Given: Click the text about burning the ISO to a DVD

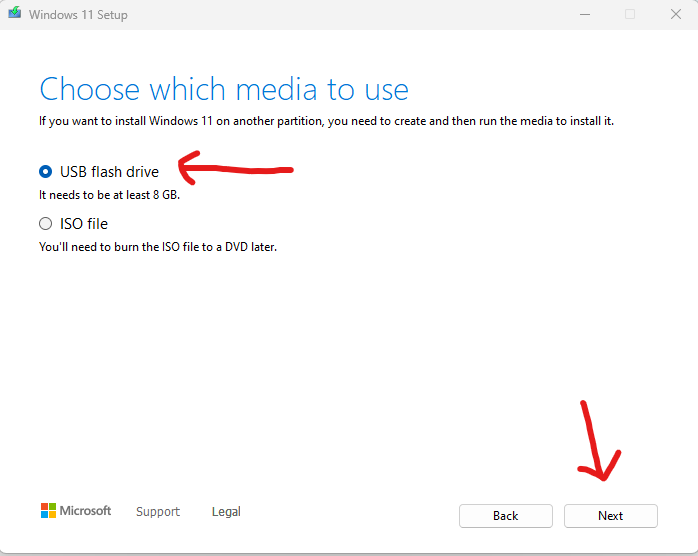Looking at the screenshot, I should coord(158,247).
